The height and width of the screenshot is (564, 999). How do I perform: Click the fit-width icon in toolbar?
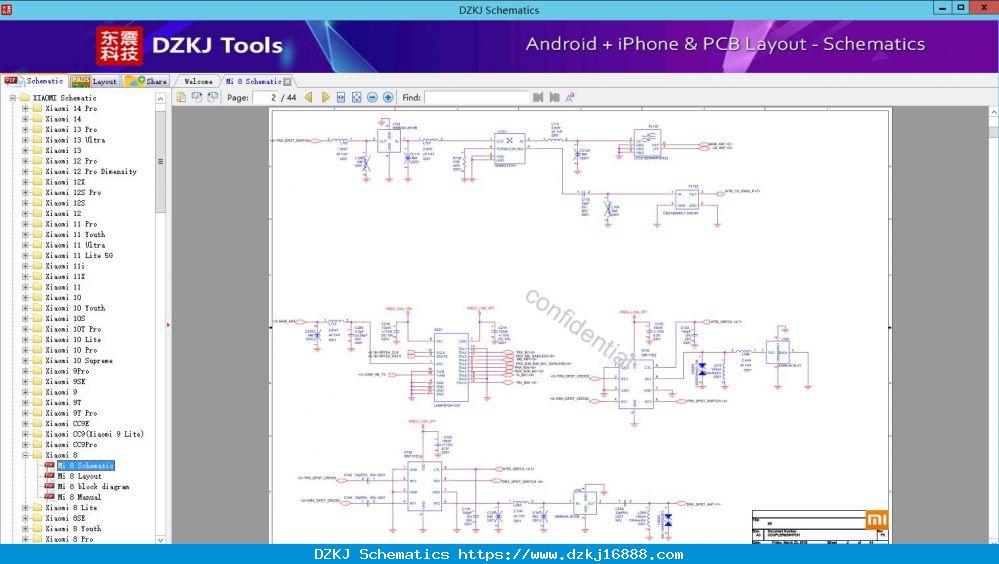coord(341,98)
